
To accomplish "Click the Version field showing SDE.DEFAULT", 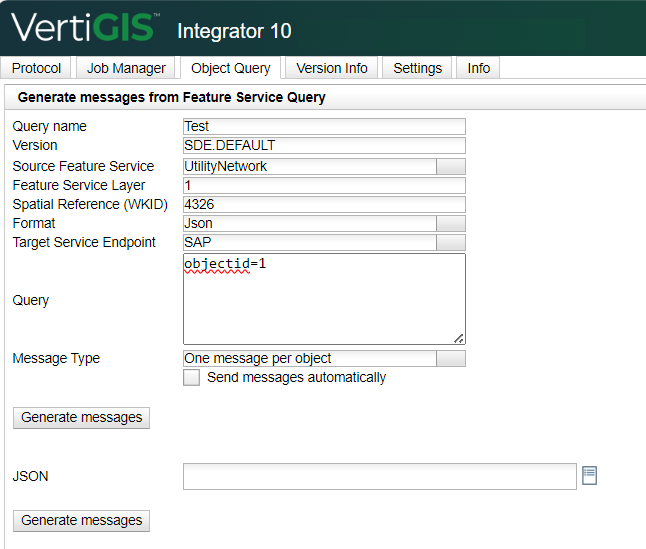I will [324, 145].
